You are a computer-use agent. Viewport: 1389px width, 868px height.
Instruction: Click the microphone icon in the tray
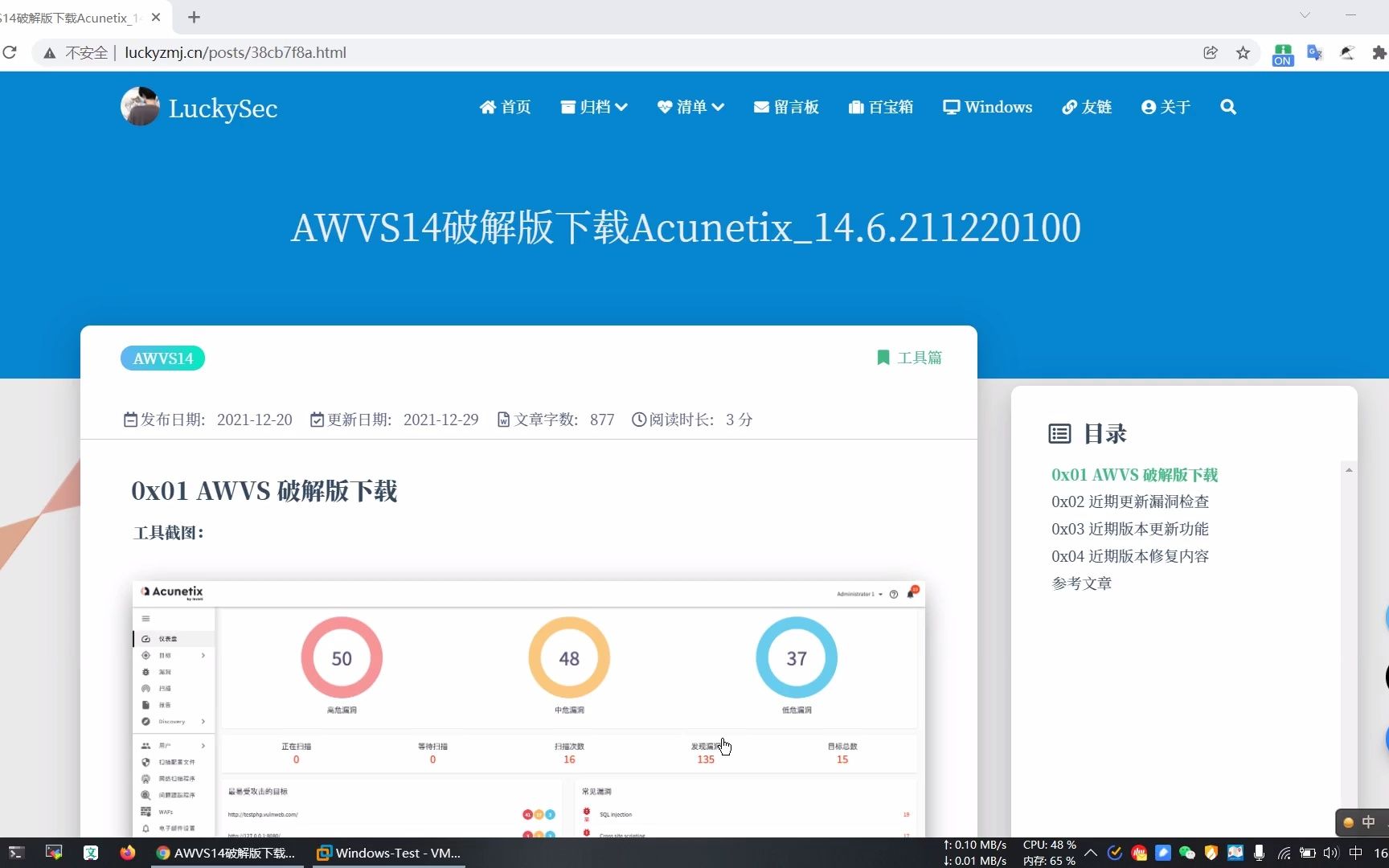click(x=1258, y=853)
